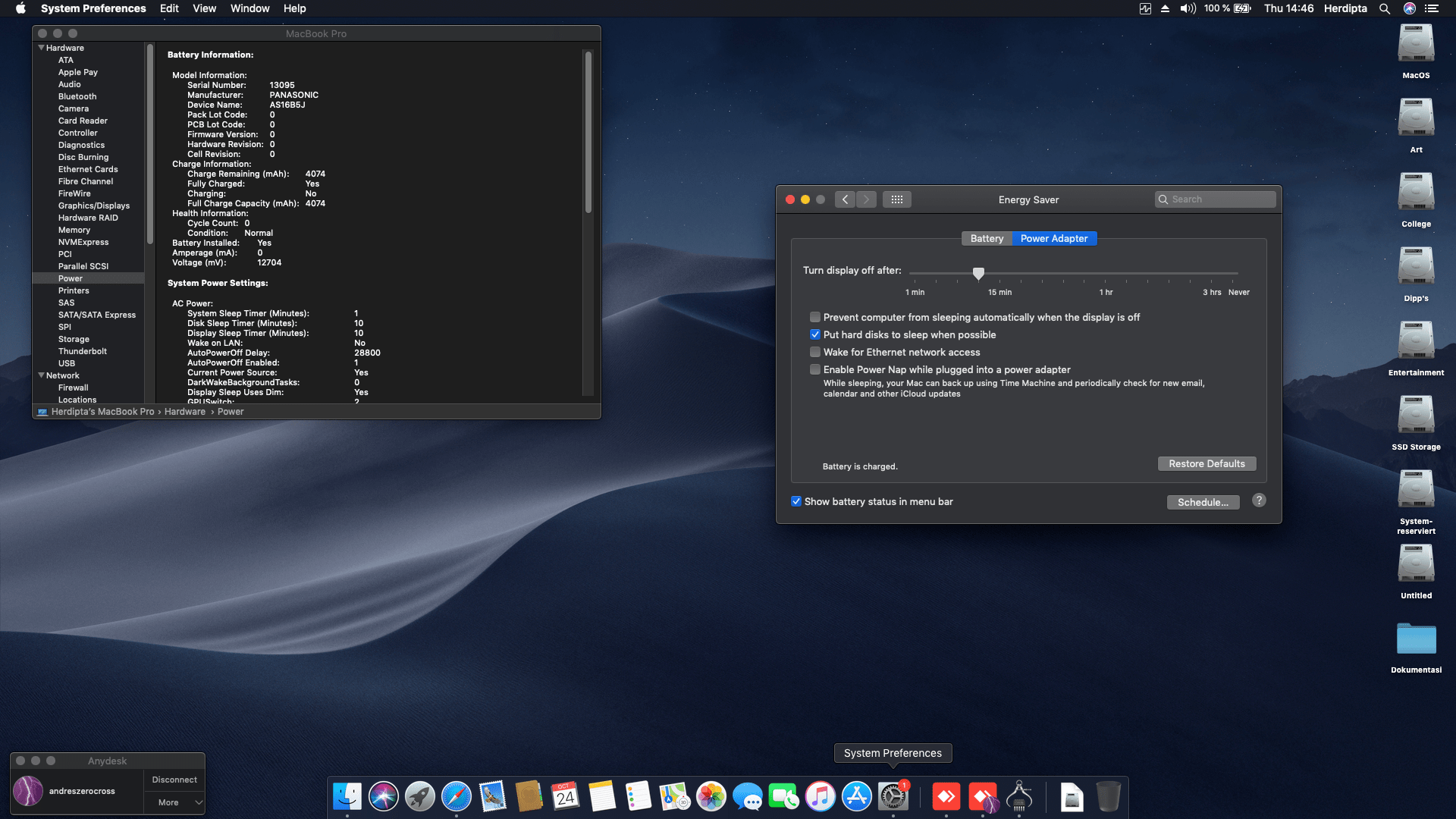Image resolution: width=1456 pixels, height=819 pixels.
Task: Open the Show All grid icon in Energy Saver
Action: coord(896,199)
